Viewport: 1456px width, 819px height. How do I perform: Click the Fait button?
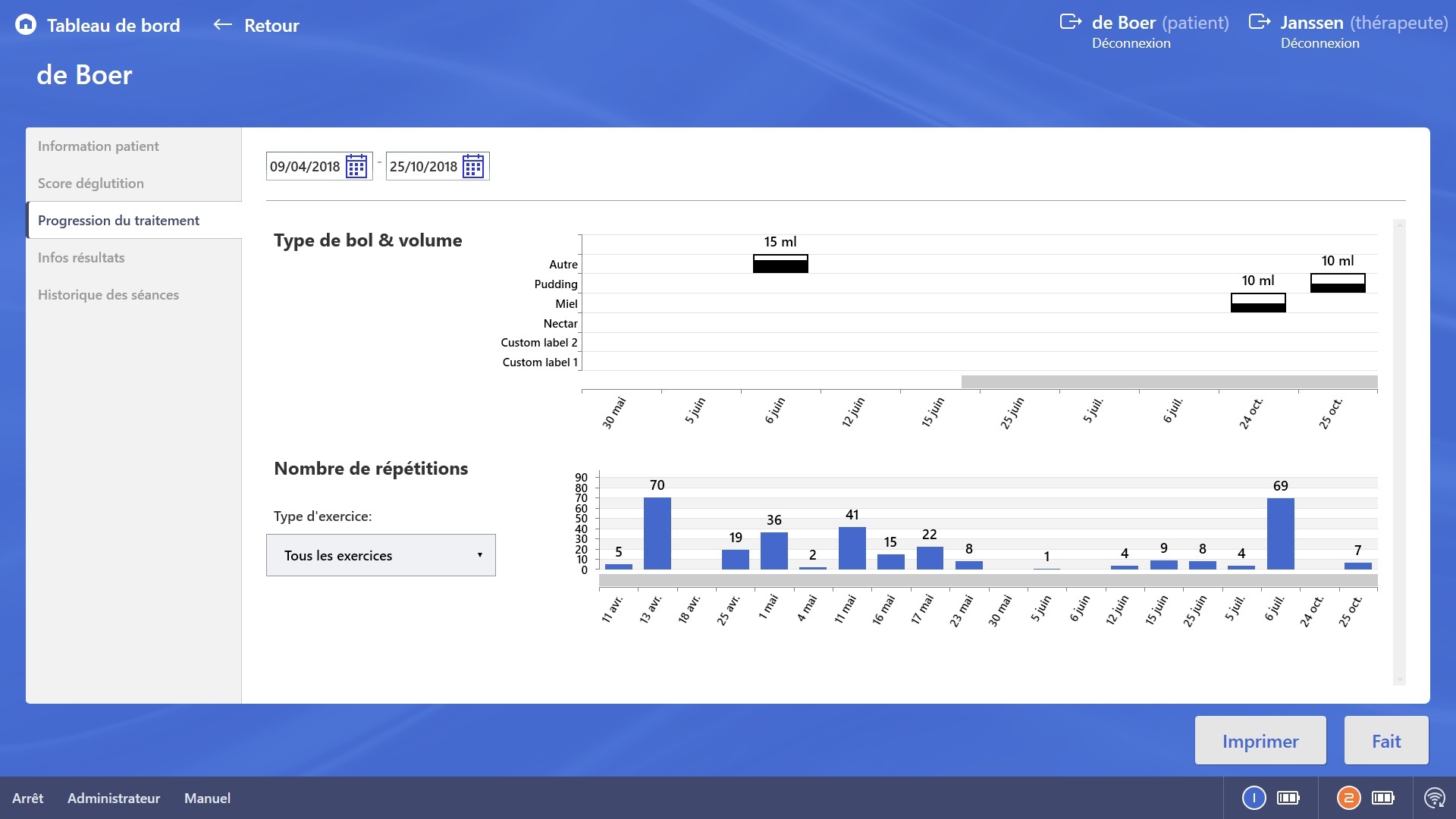point(1386,741)
